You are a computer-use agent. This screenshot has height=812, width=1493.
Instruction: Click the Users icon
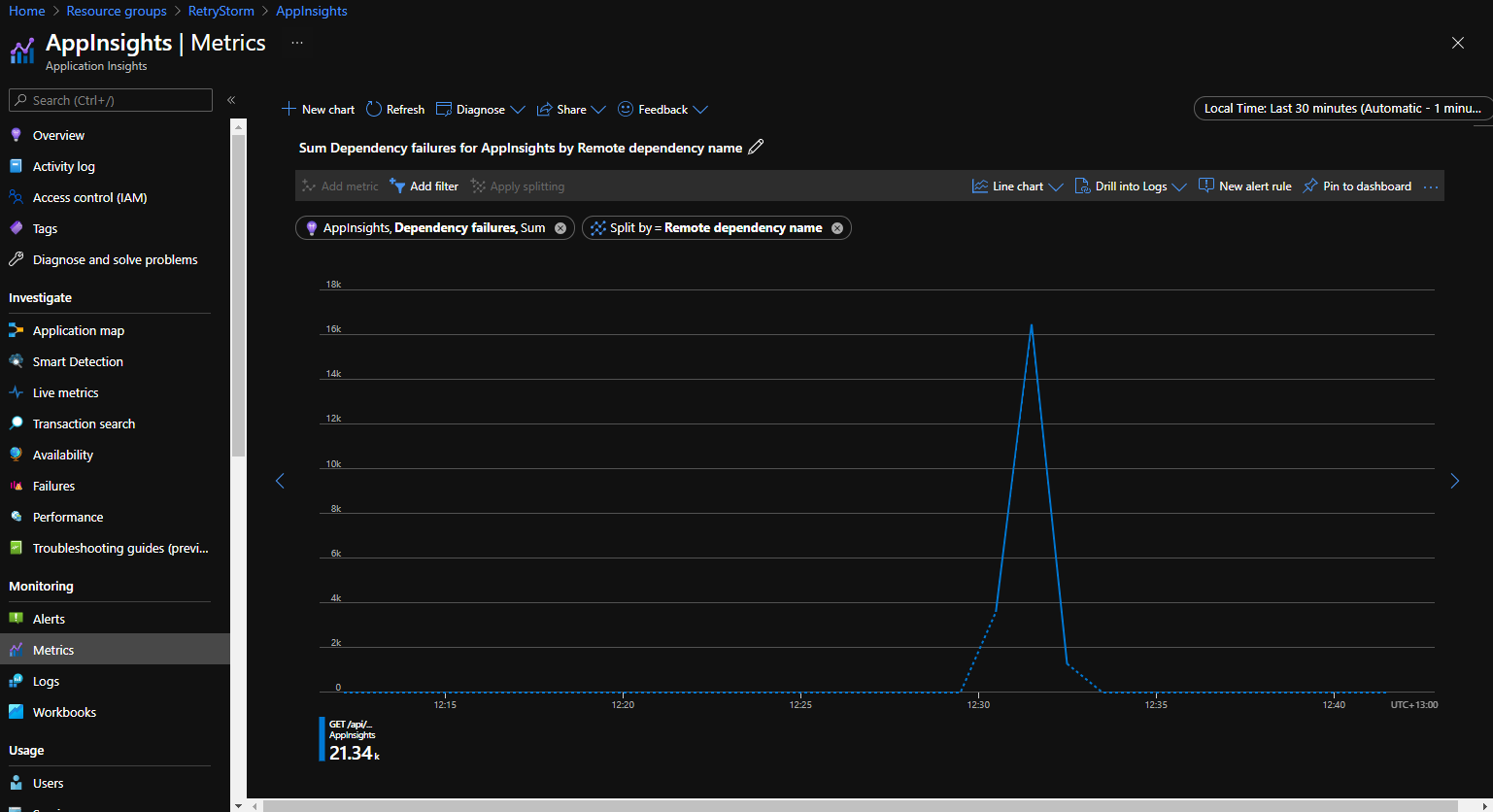[16, 783]
